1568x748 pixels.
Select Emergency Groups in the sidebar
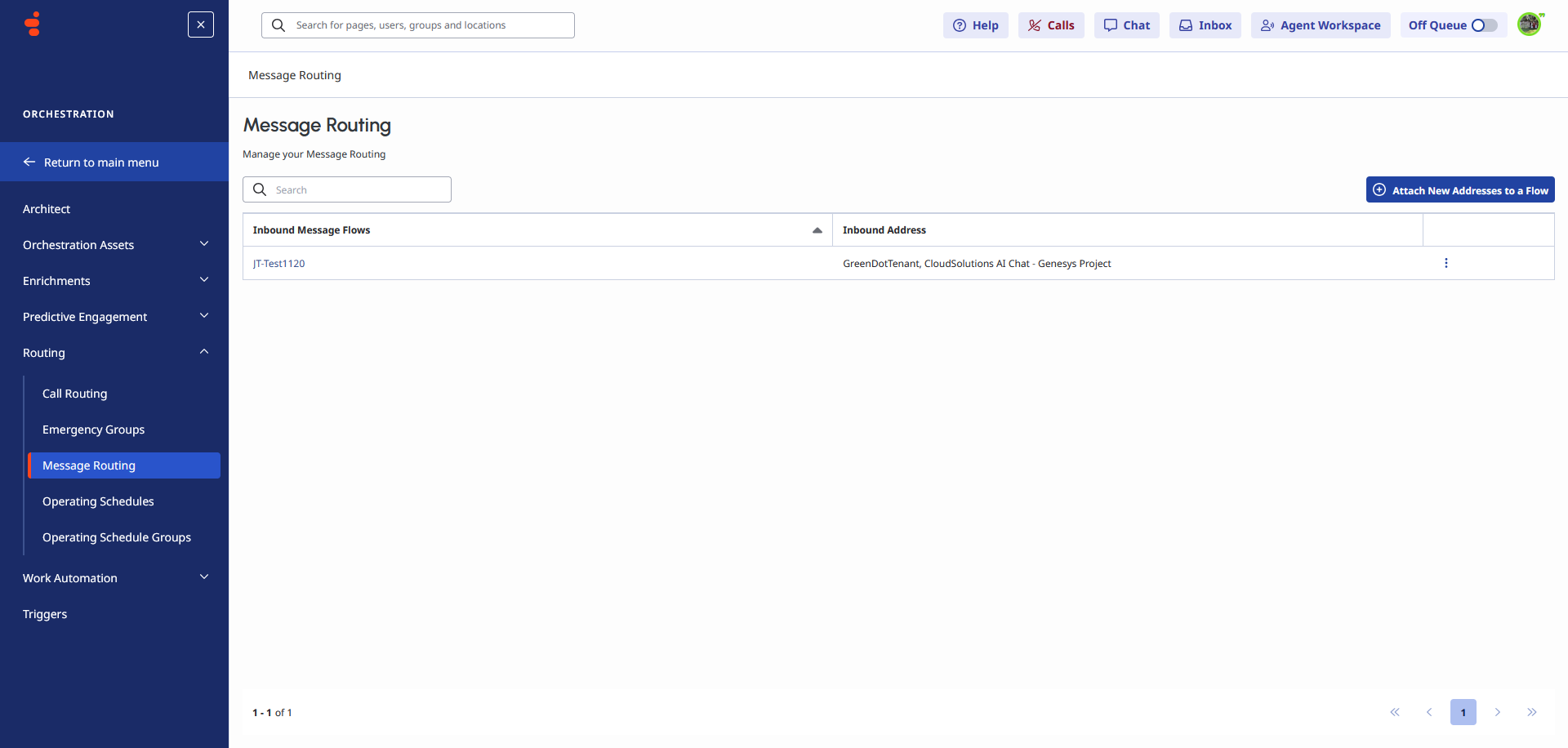(x=93, y=429)
